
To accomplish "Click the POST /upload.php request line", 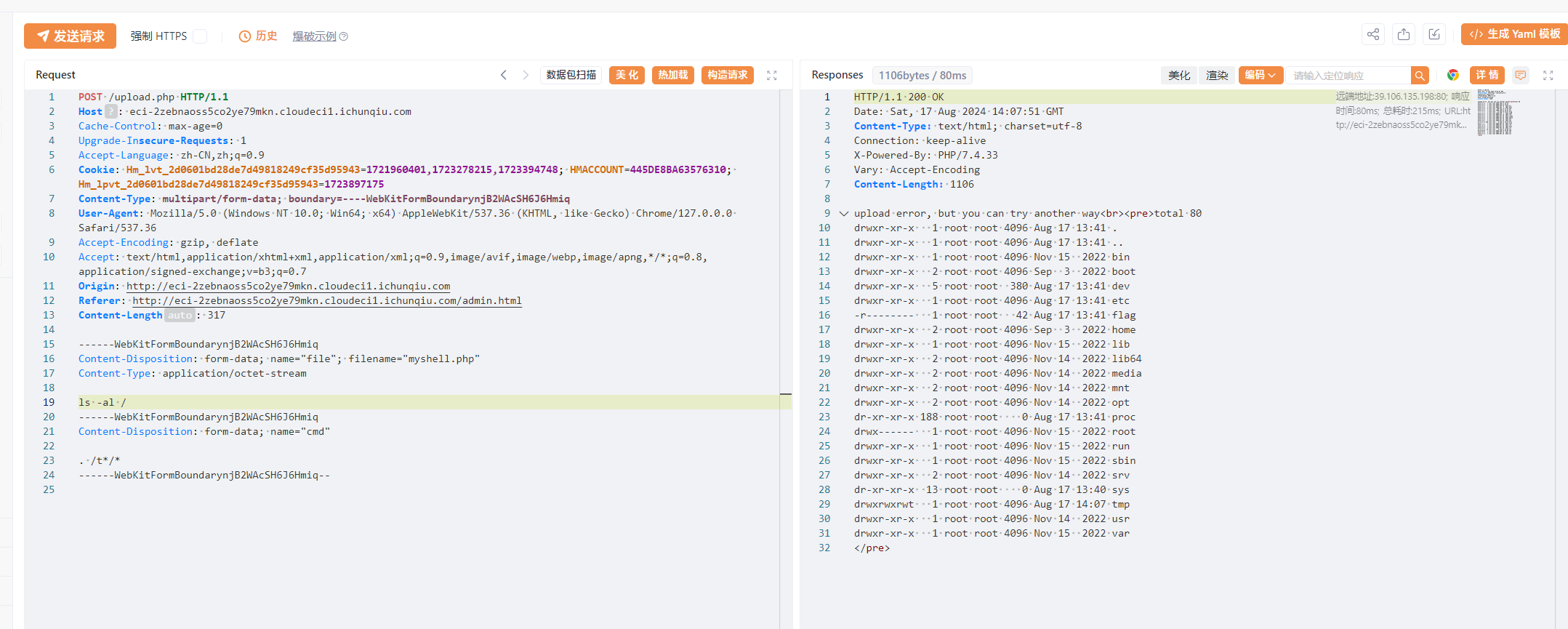I will pyautogui.click(x=153, y=97).
